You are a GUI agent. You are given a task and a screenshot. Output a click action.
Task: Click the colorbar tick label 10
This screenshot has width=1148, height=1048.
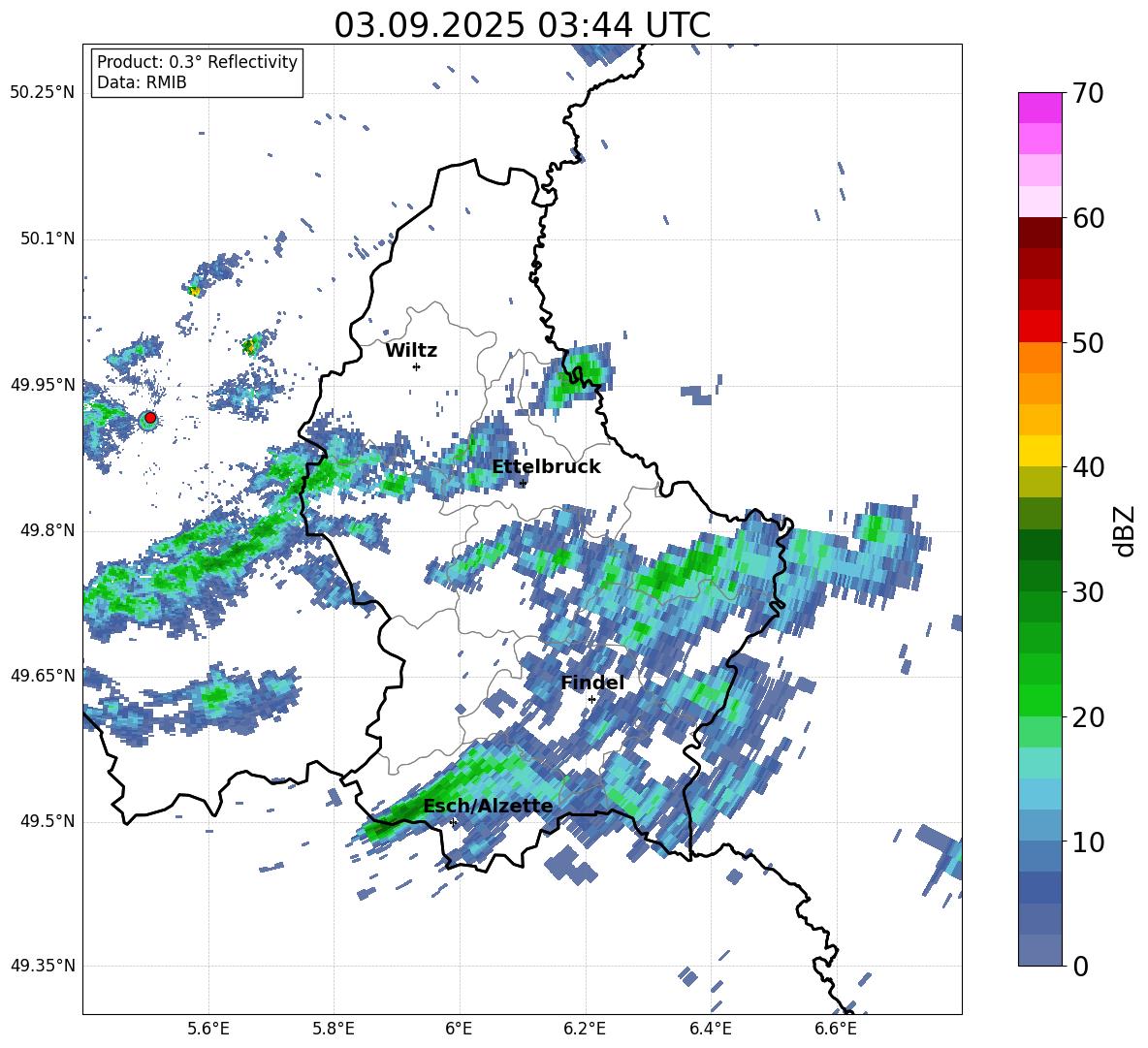[1089, 842]
